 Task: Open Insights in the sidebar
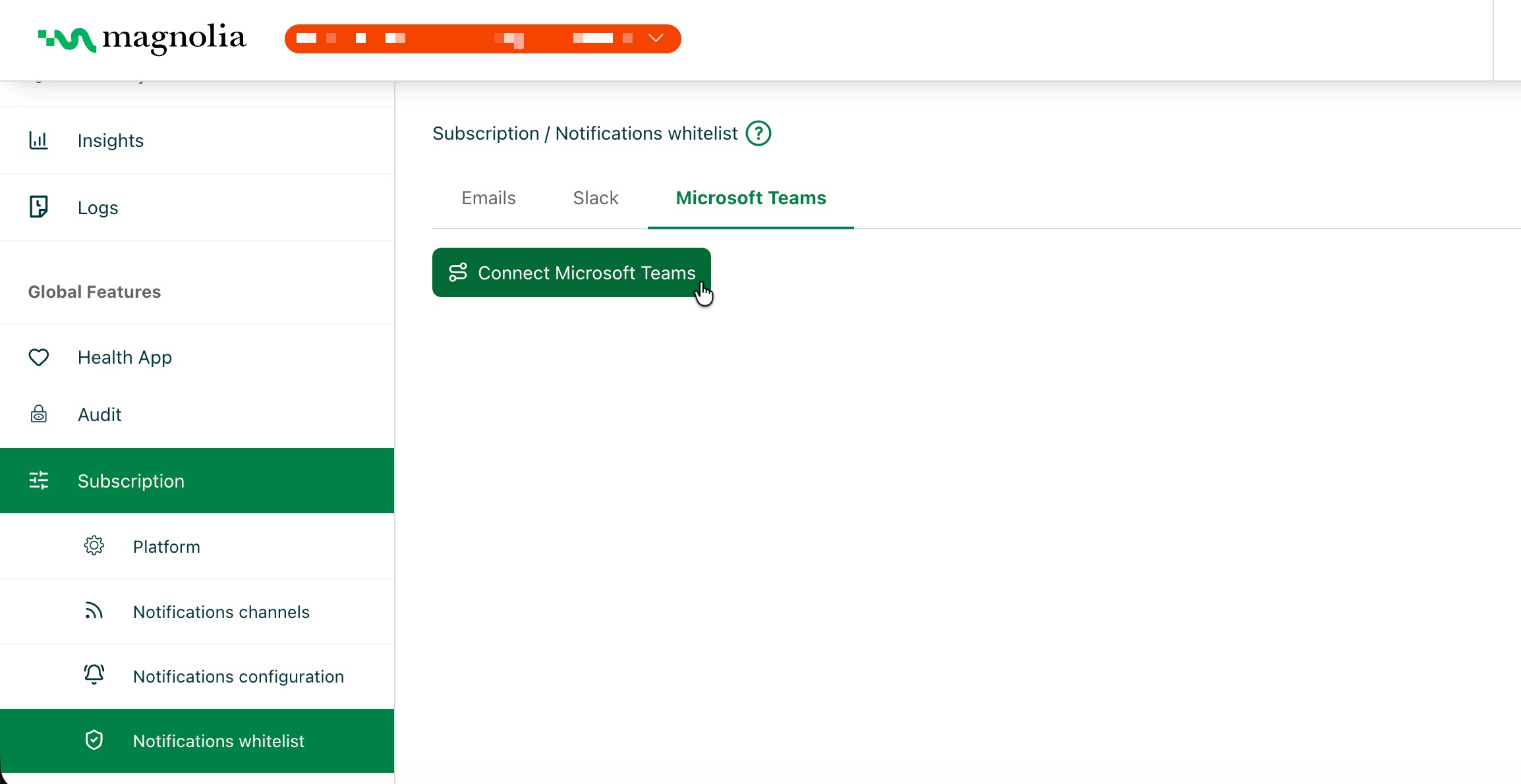[x=197, y=140]
